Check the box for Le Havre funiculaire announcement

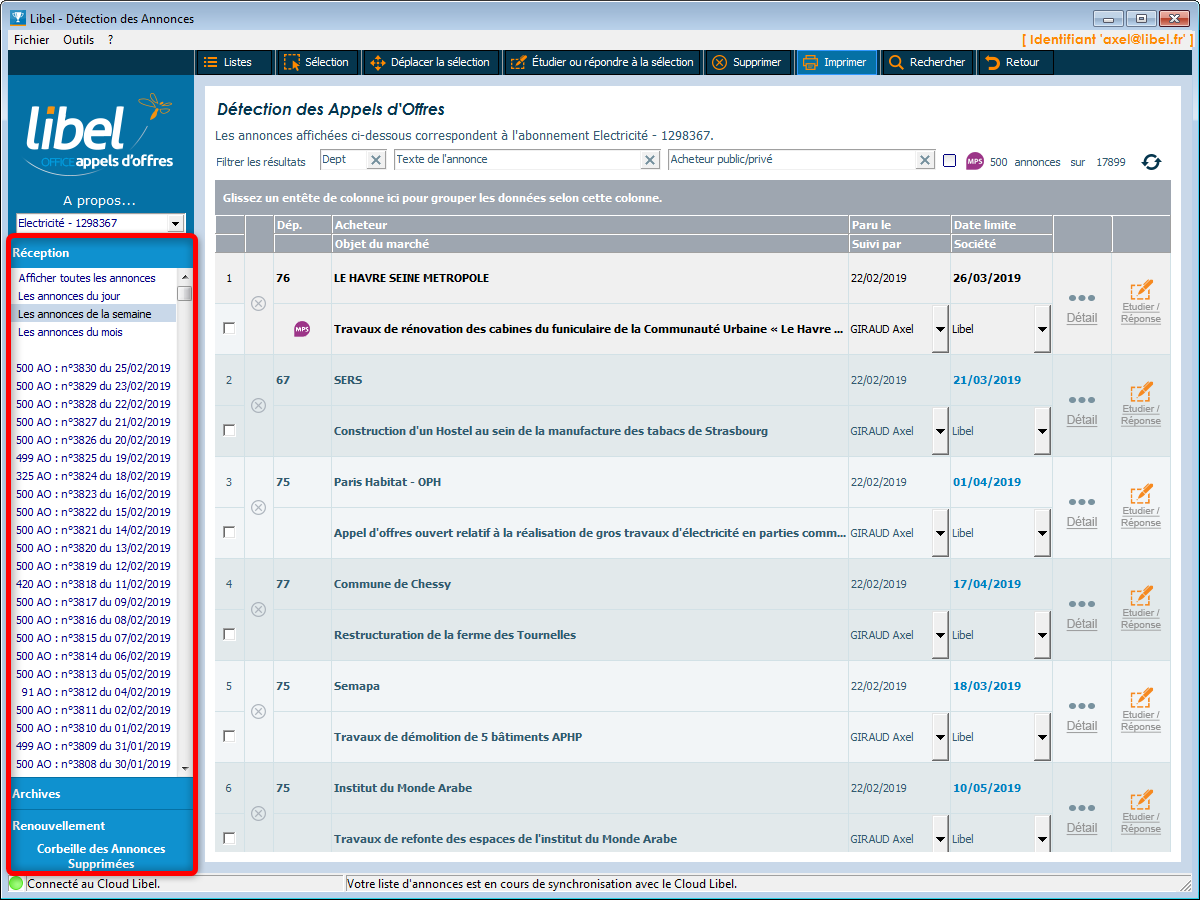229,329
